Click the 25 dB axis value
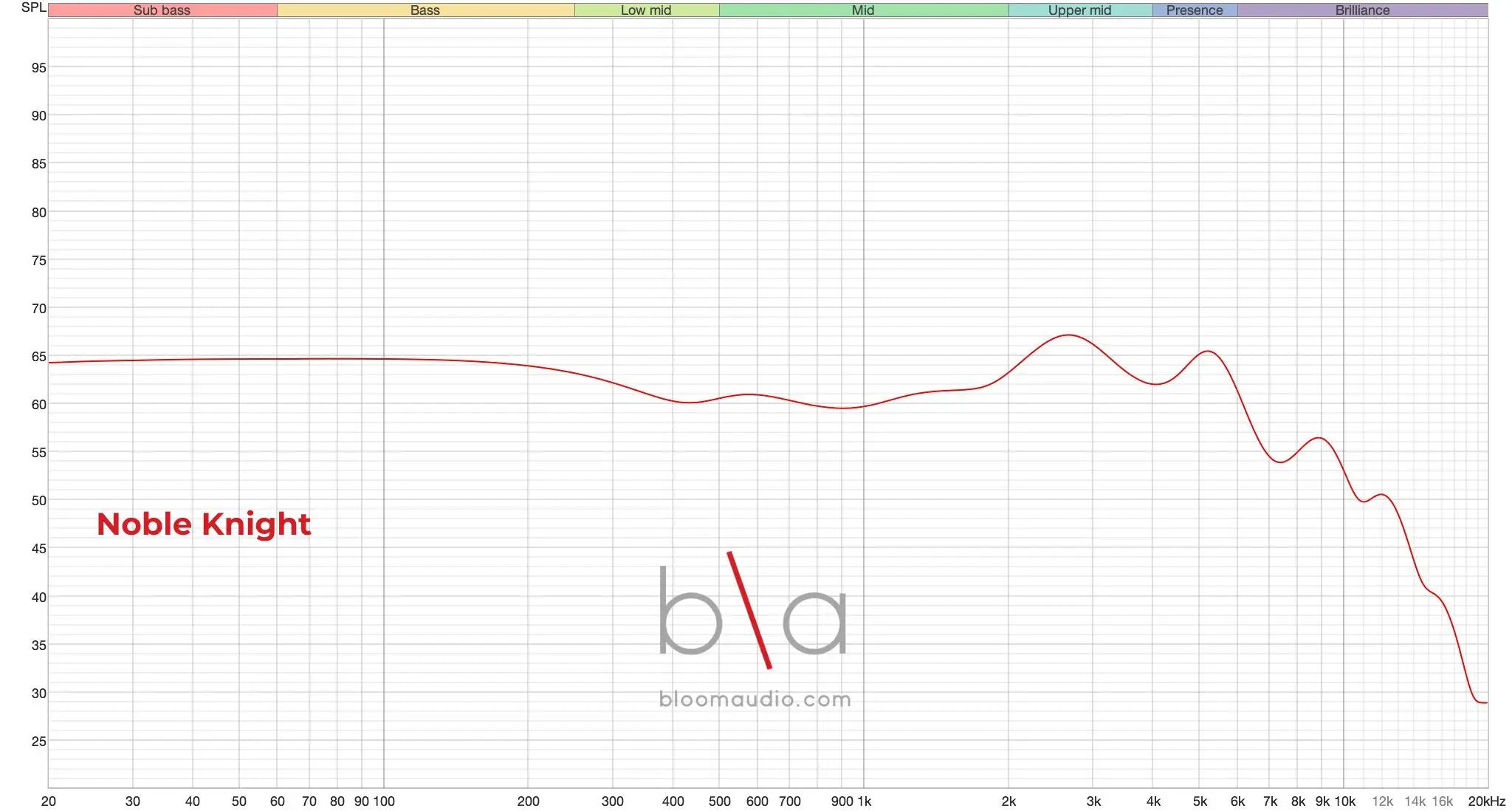 pyautogui.click(x=38, y=742)
